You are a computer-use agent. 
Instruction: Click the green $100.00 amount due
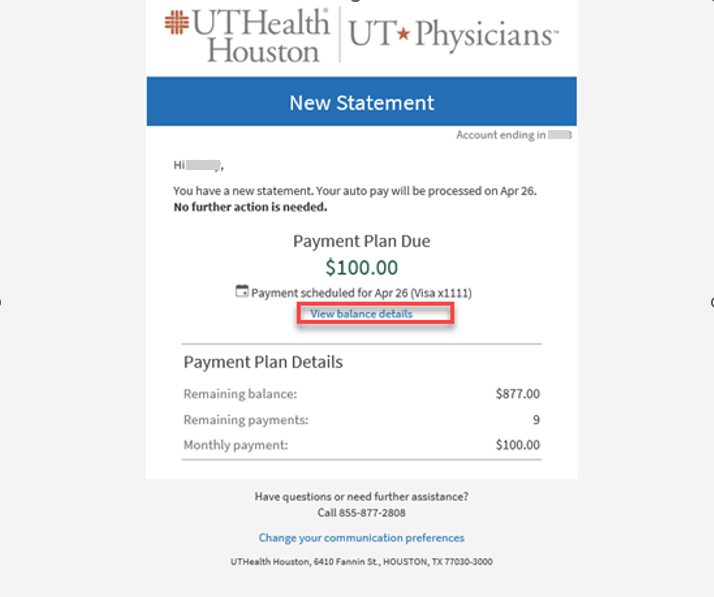[361, 267]
